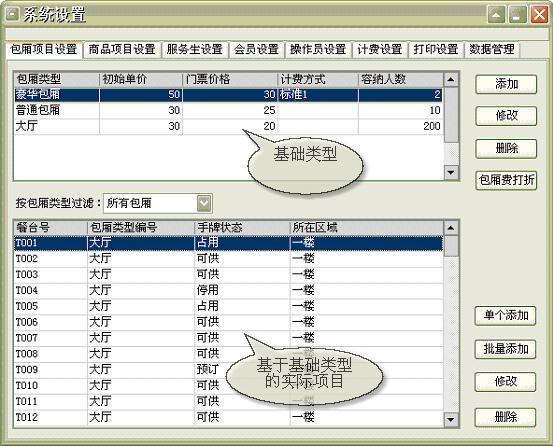553x446 pixels.
Task: Open the 所有包厢 filter dropdown
Action: point(205,203)
